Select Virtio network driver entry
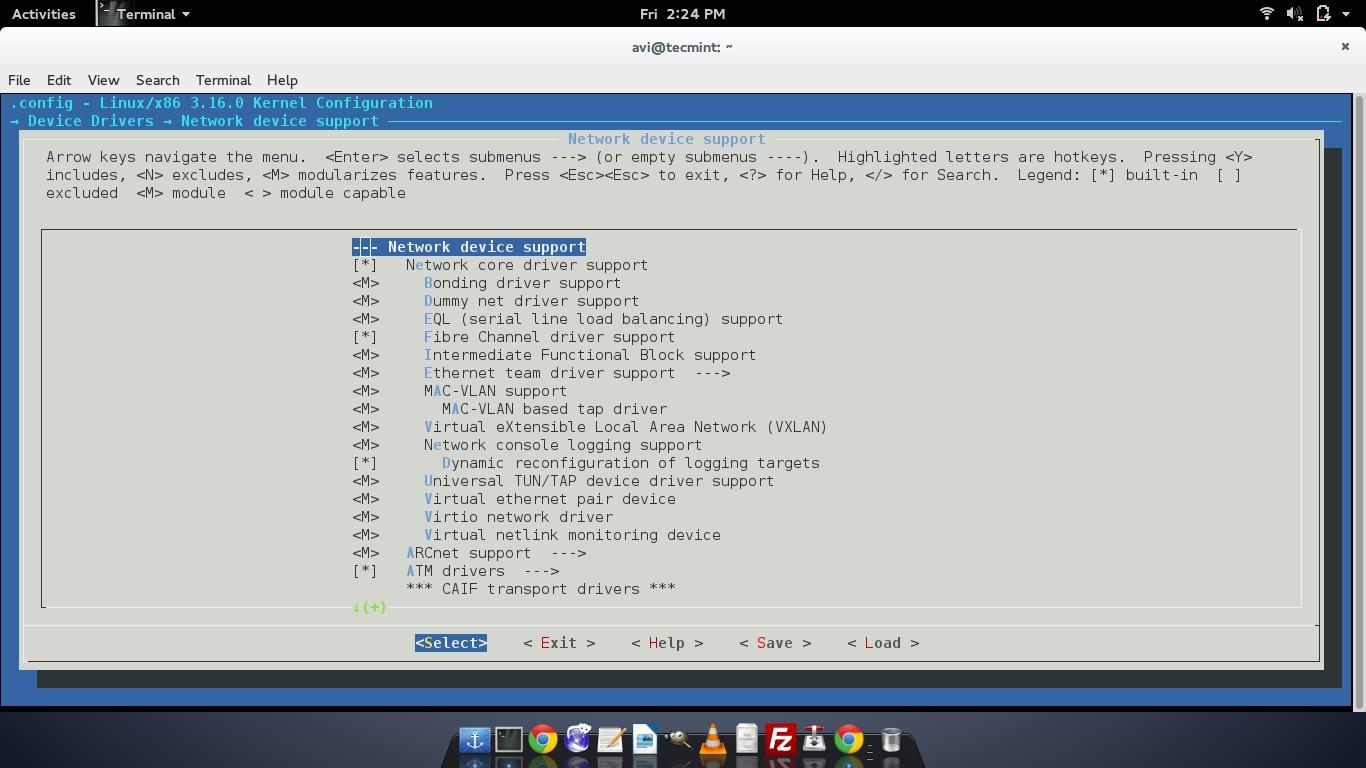 coord(518,517)
